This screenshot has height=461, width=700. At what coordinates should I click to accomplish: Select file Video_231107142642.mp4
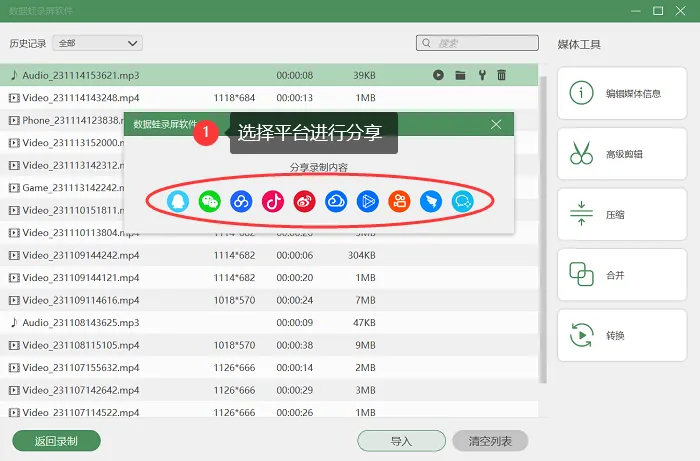[x=269, y=390]
